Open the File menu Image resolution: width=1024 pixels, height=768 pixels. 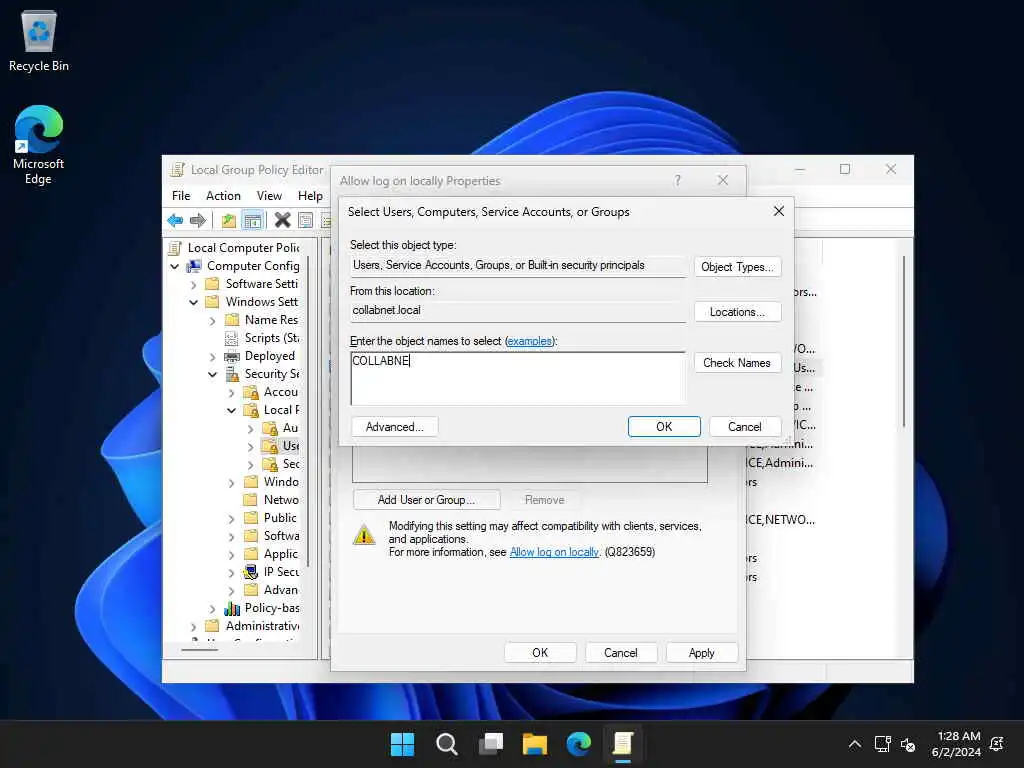181,195
